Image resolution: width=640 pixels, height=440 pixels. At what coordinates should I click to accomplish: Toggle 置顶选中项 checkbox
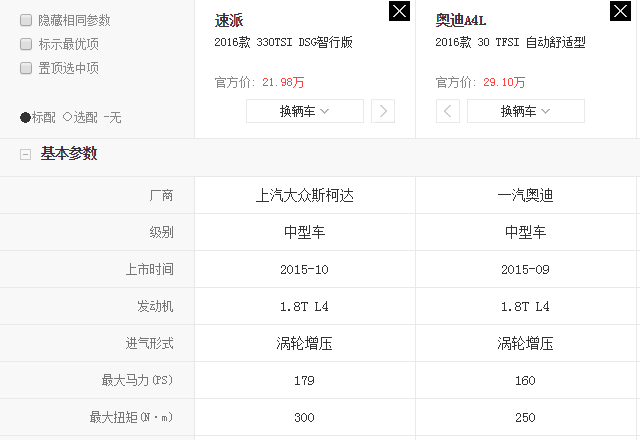tap(26, 68)
